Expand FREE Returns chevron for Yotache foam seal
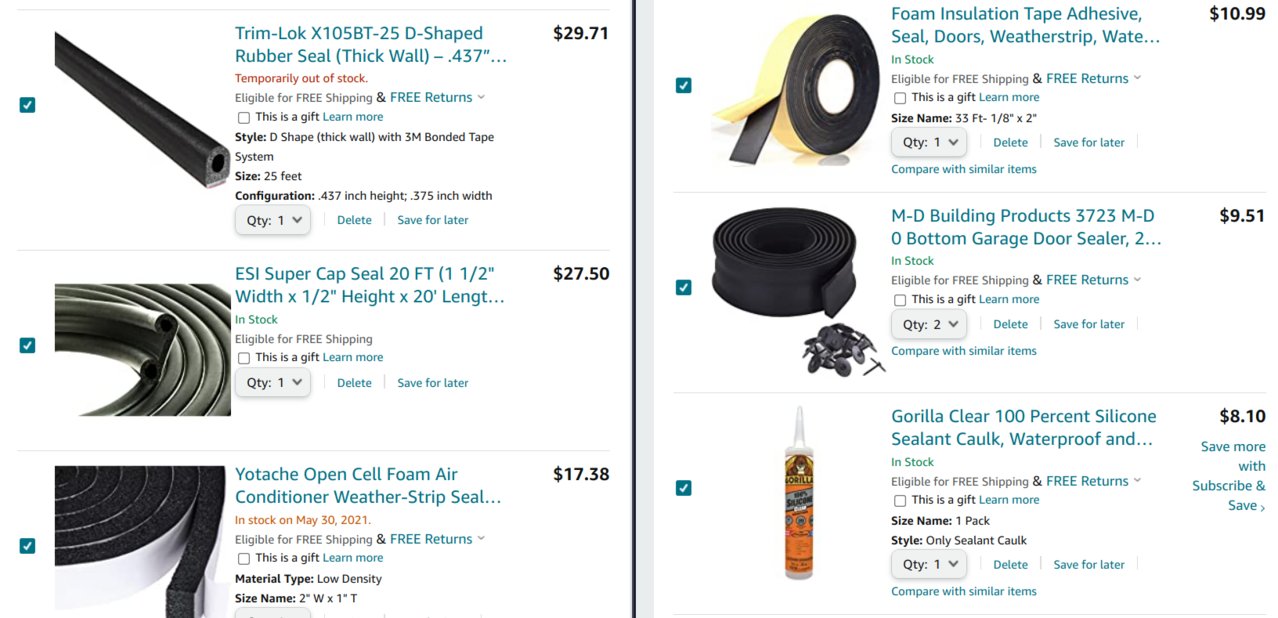Viewport: 1278px width, 618px height. tap(481, 539)
